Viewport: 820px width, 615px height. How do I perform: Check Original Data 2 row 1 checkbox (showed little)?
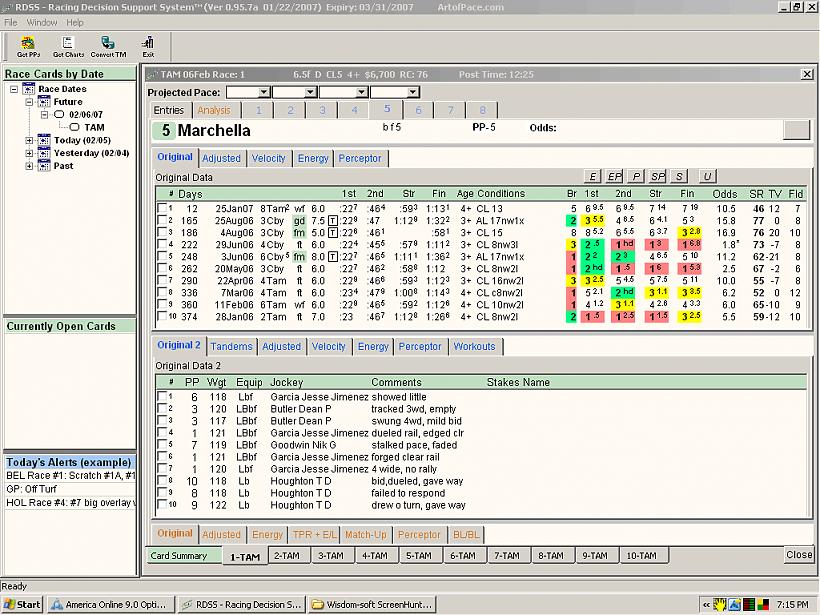163,396
